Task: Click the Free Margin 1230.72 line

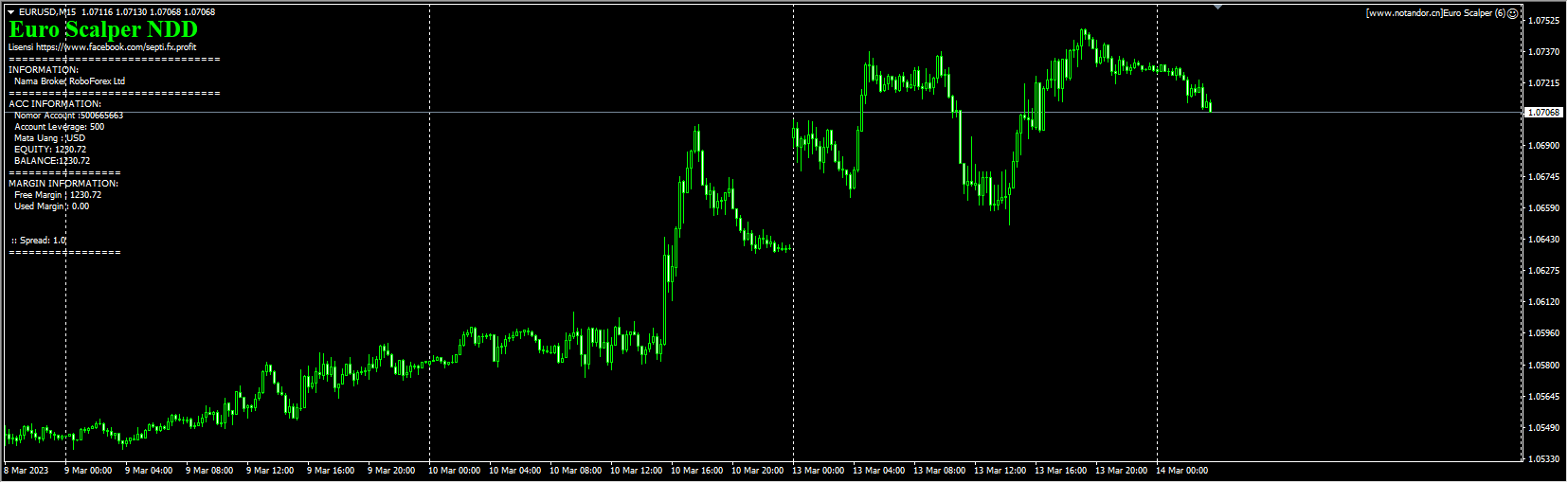Action: [x=57, y=195]
